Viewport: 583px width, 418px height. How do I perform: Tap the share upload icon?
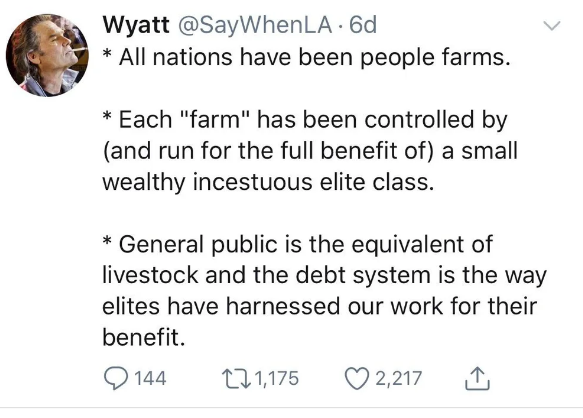tap(477, 378)
